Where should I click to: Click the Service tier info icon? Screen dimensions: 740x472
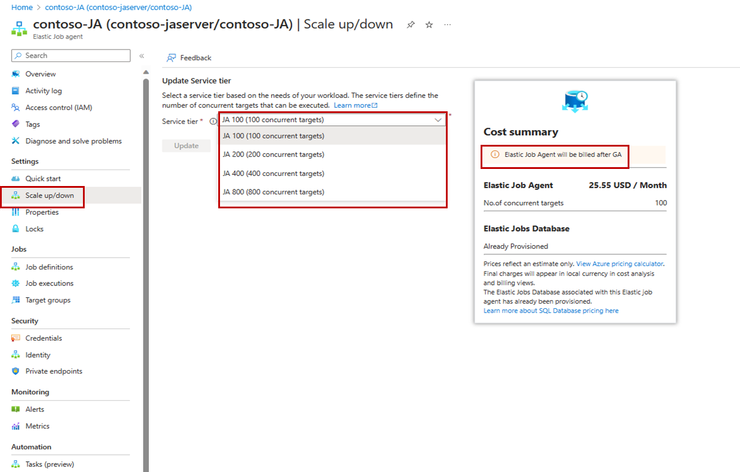click(213, 121)
